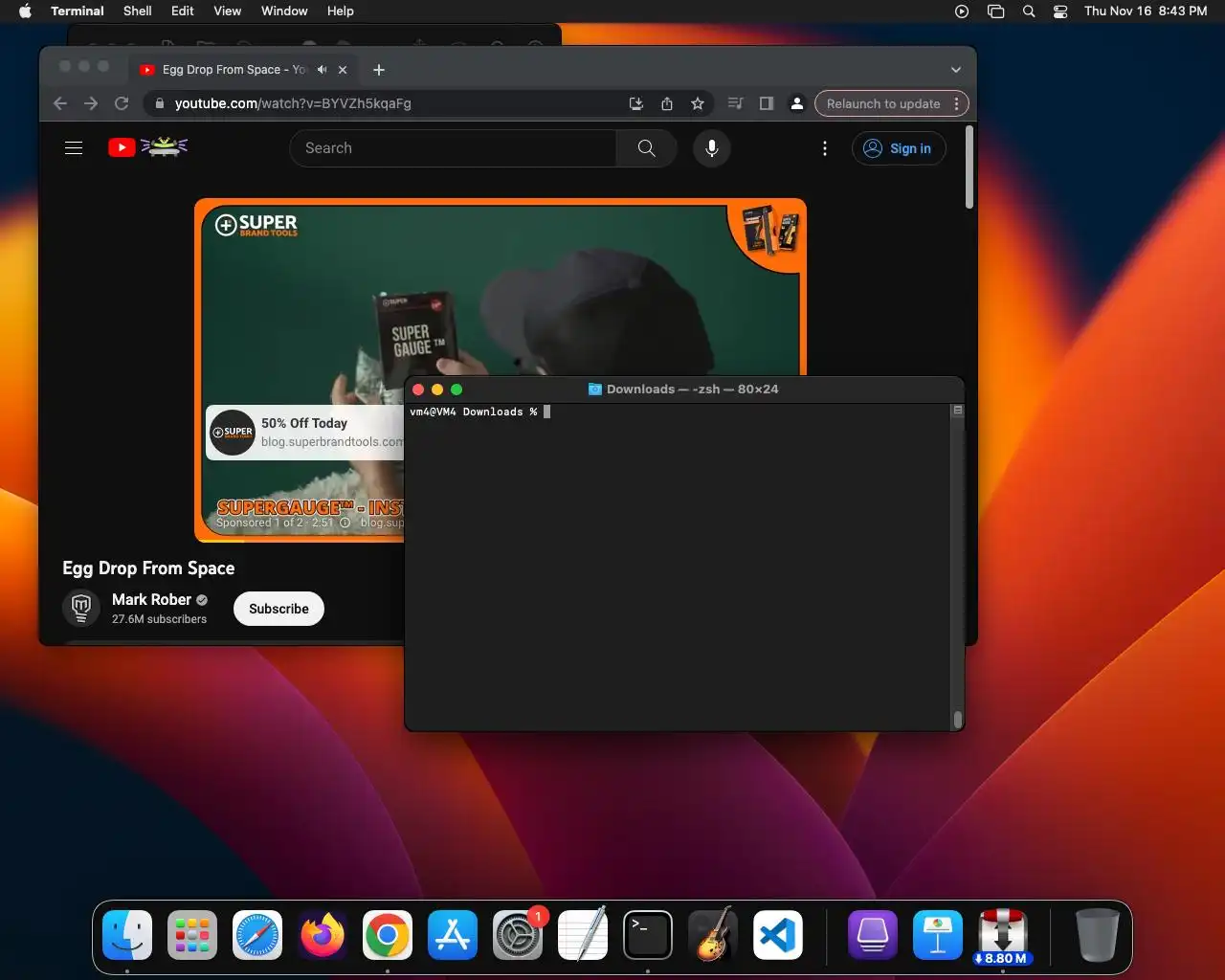
Task: Sign in to YouTube
Action: [x=898, y=148]
